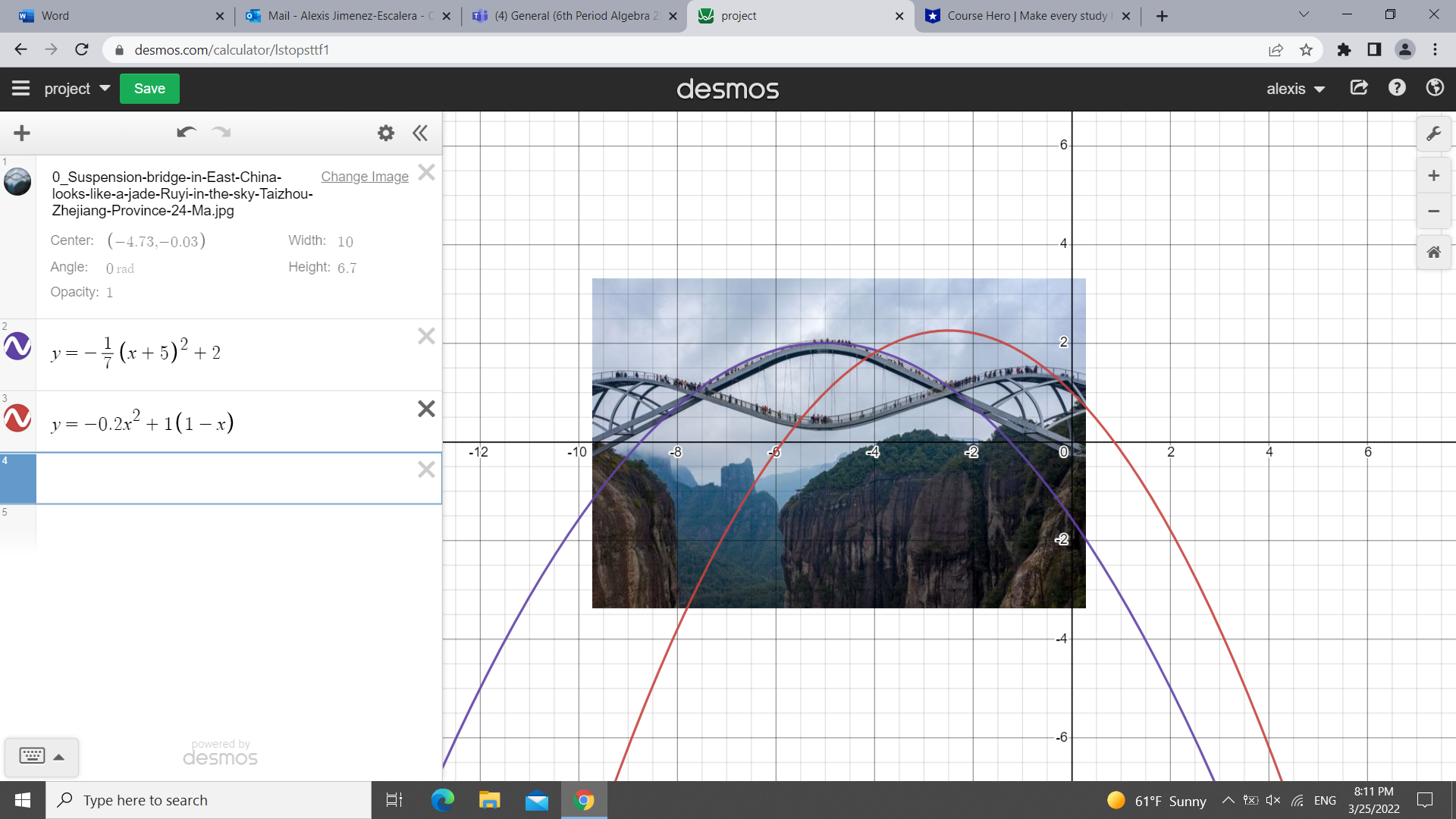The image size is (1456, 819).
Task: Open expression list edit gear
Action: [386, 133]
